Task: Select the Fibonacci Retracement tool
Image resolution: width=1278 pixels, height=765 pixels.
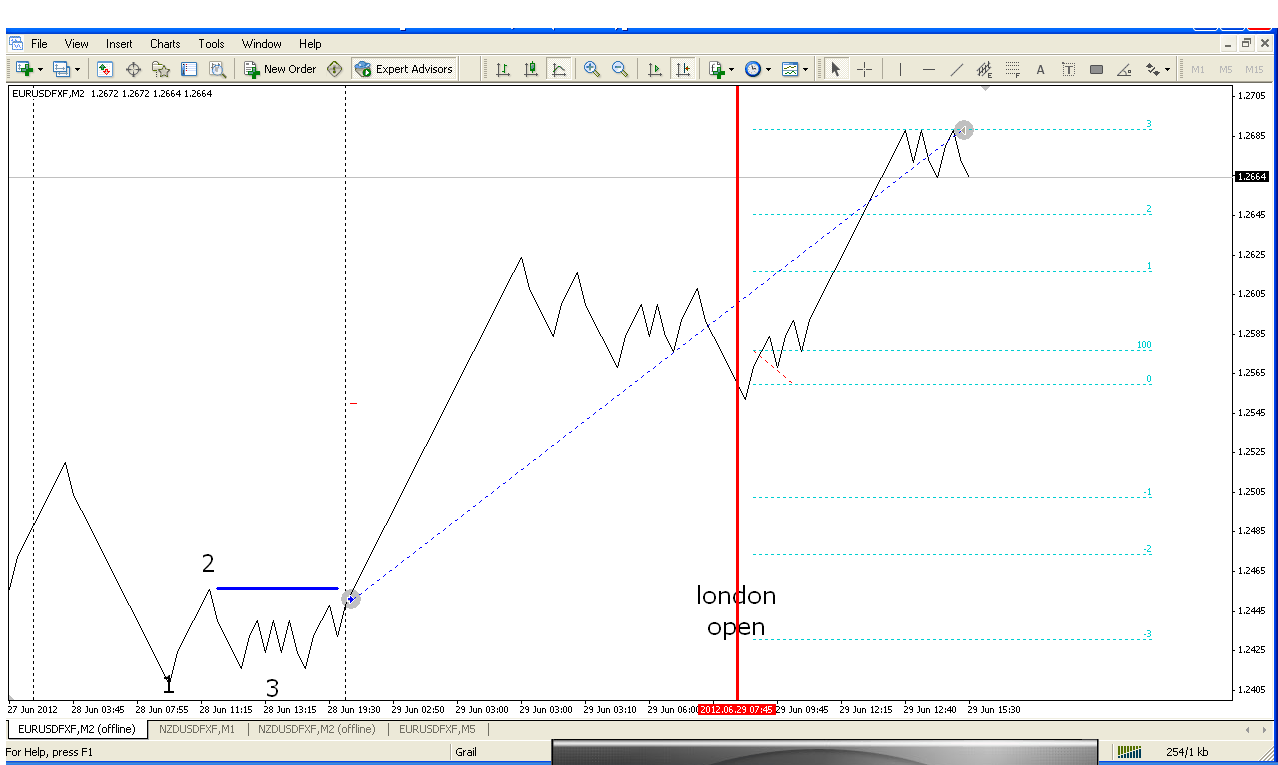Action: click(1012, 69)
